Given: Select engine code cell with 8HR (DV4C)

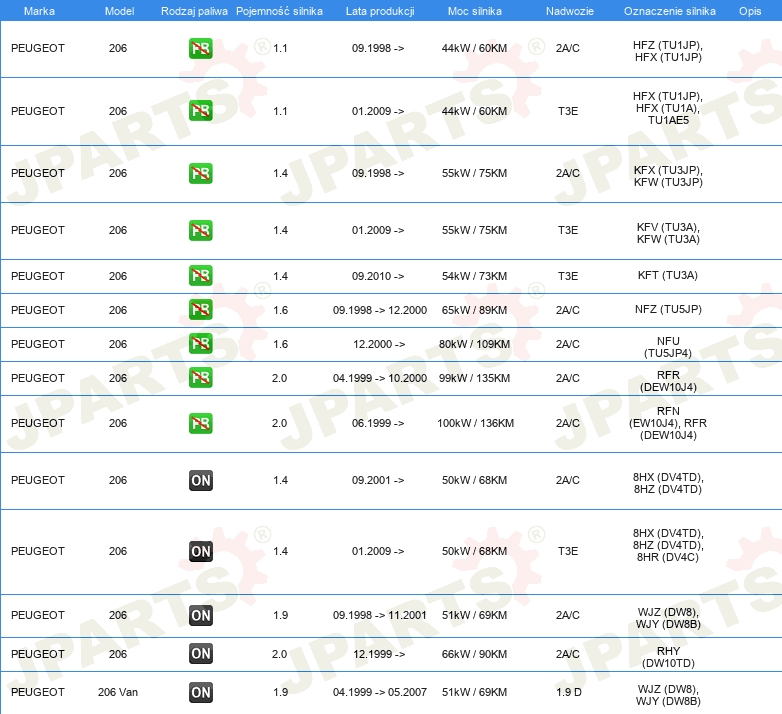Looking at the screenshot, I should tap(668, 545).
